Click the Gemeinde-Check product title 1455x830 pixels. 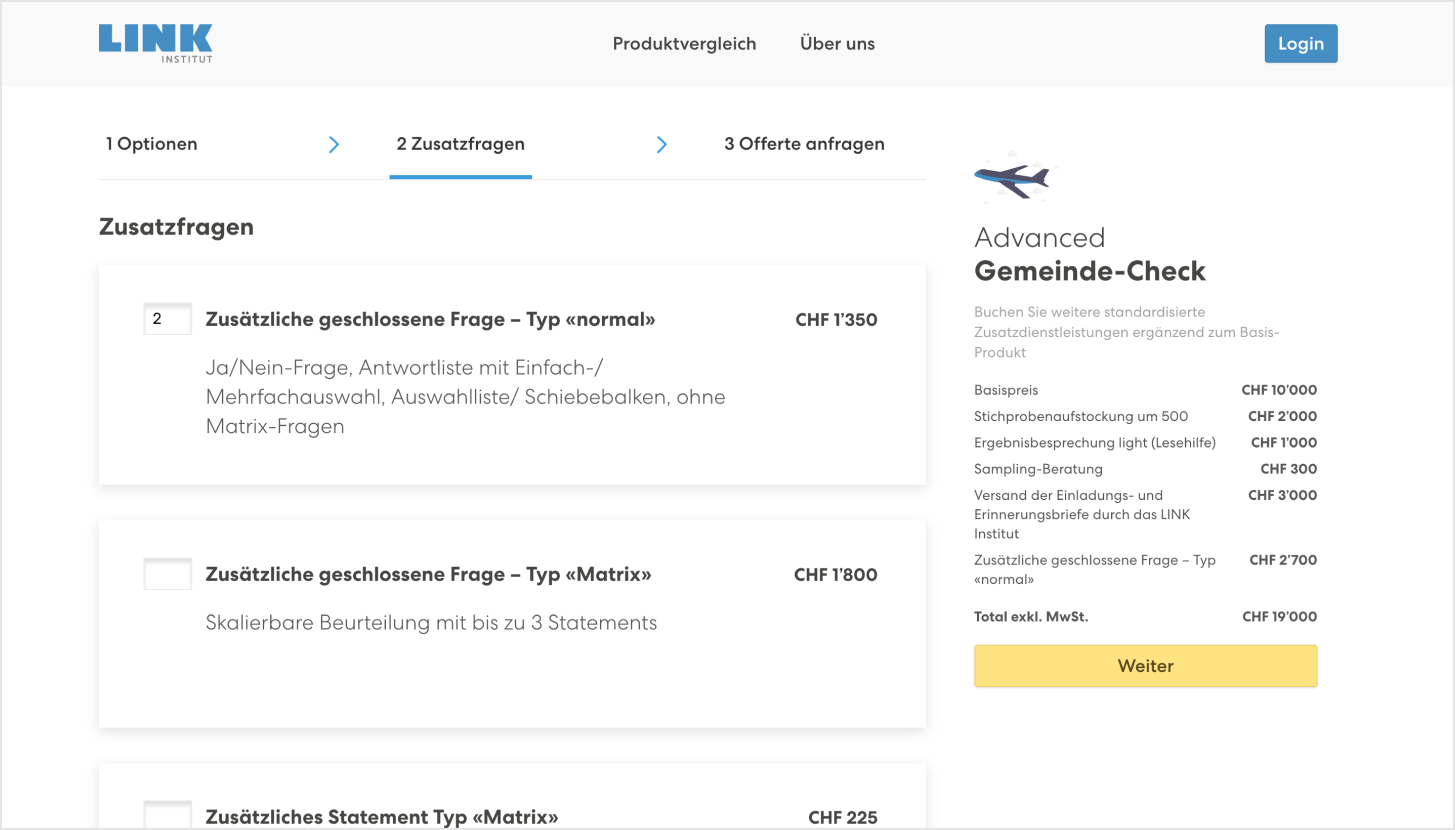[x=1090, y=271]
